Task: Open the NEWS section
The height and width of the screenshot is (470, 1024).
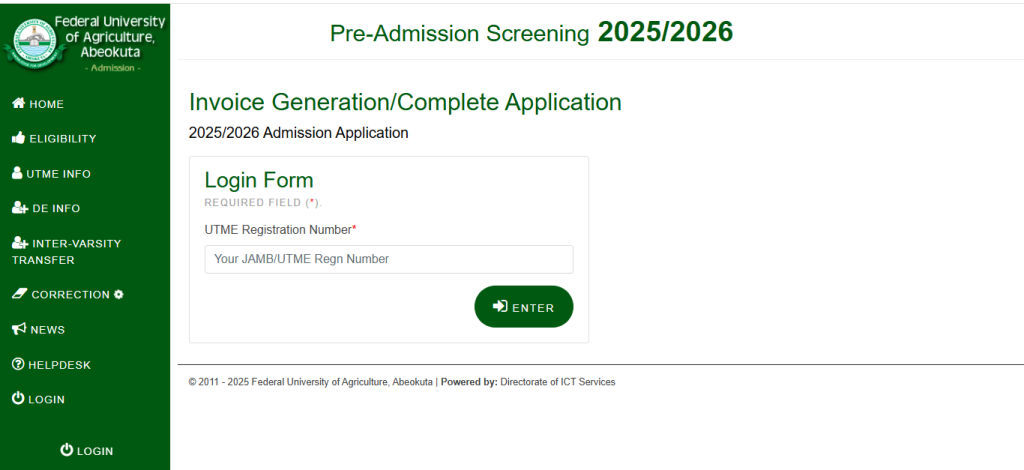Action: [39, 330]
